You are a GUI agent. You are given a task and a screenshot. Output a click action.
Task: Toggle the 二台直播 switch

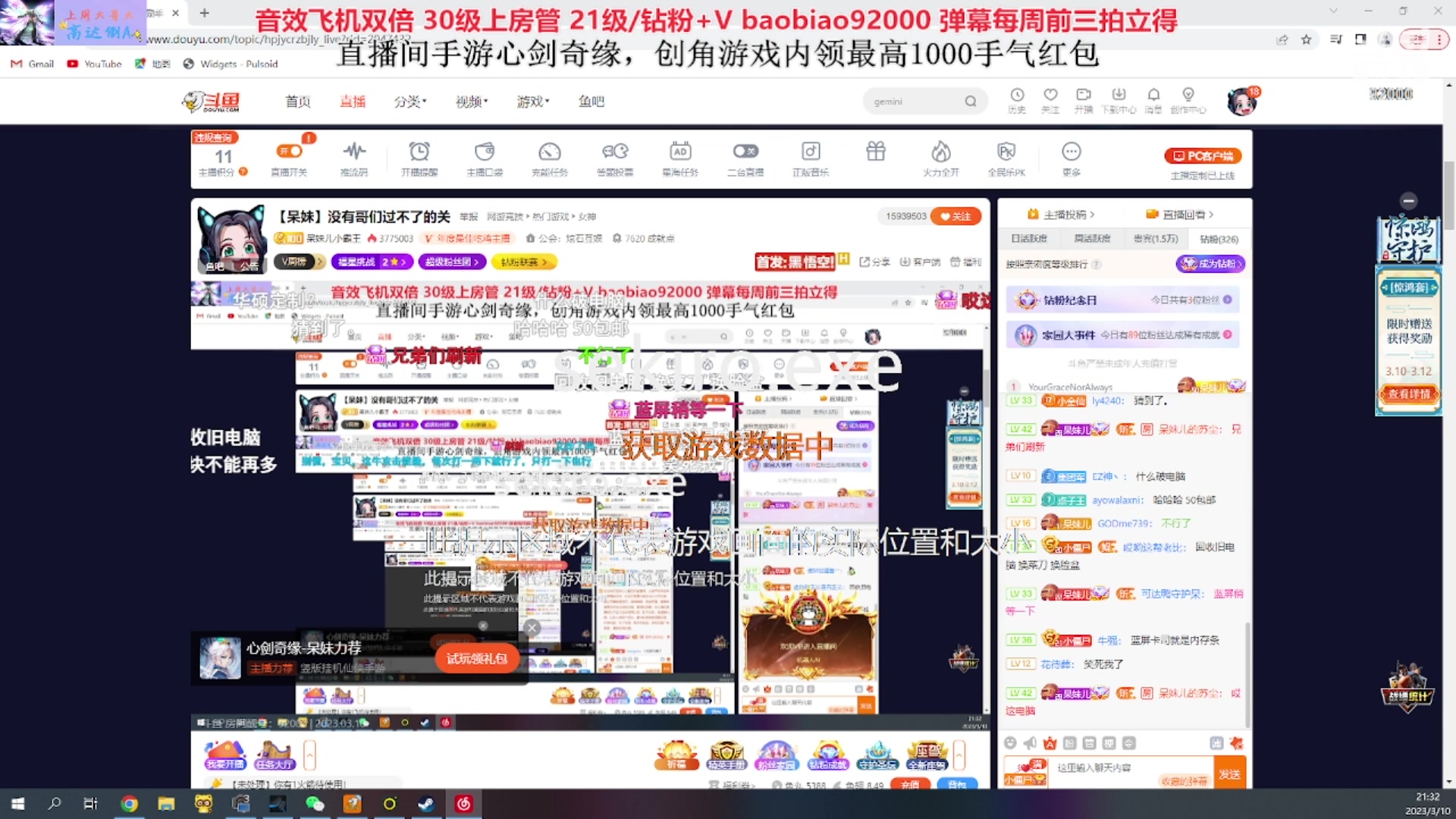(x=745, y=152)
